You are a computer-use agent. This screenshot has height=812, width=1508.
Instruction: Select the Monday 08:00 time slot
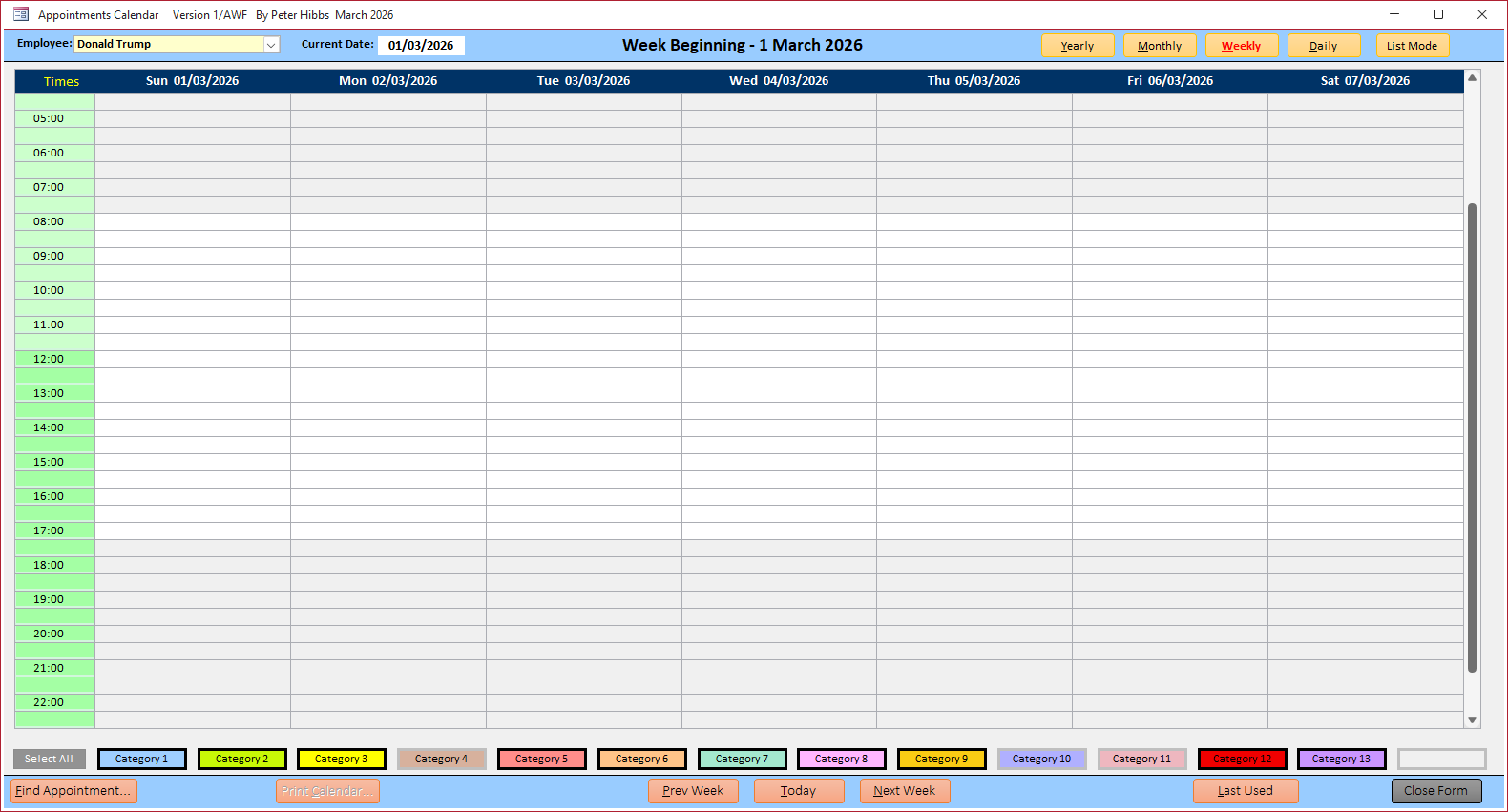[x=388, y=221]
